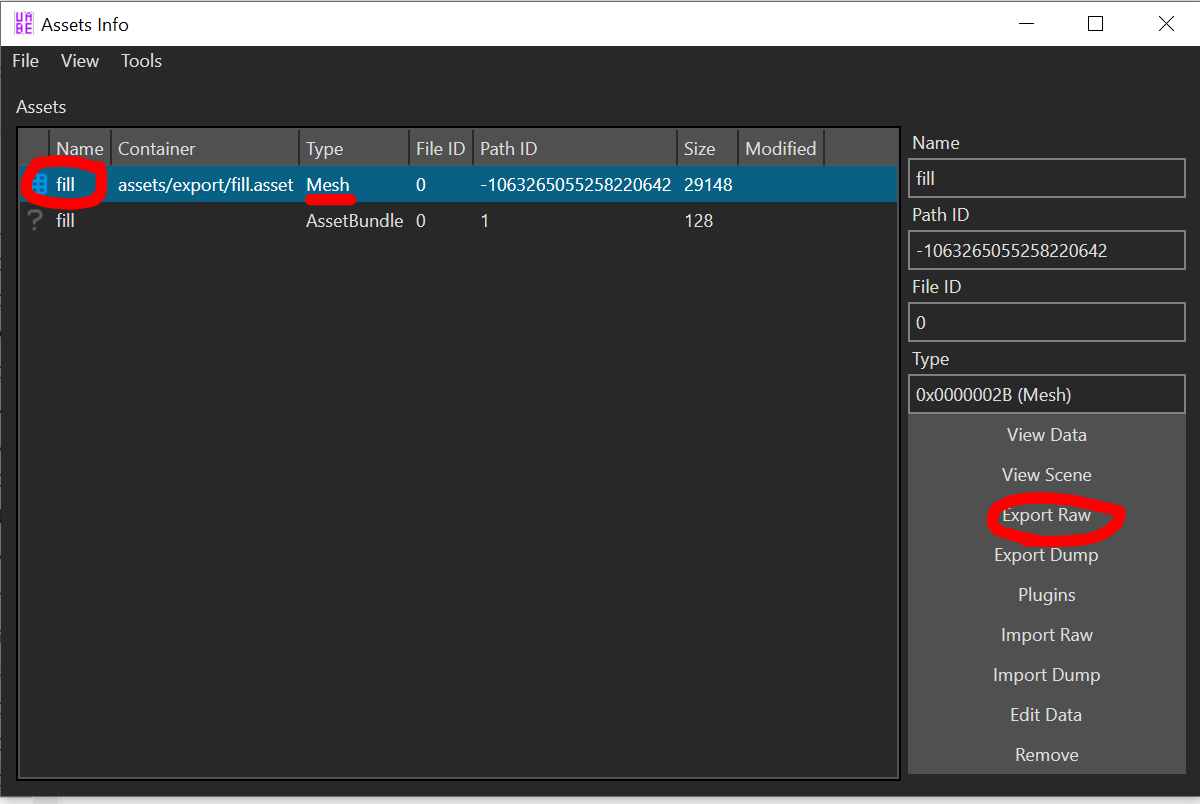Viewport: 1200px width, 804px height.
Task: Sort by the Type column header
Action: (354, 149)
